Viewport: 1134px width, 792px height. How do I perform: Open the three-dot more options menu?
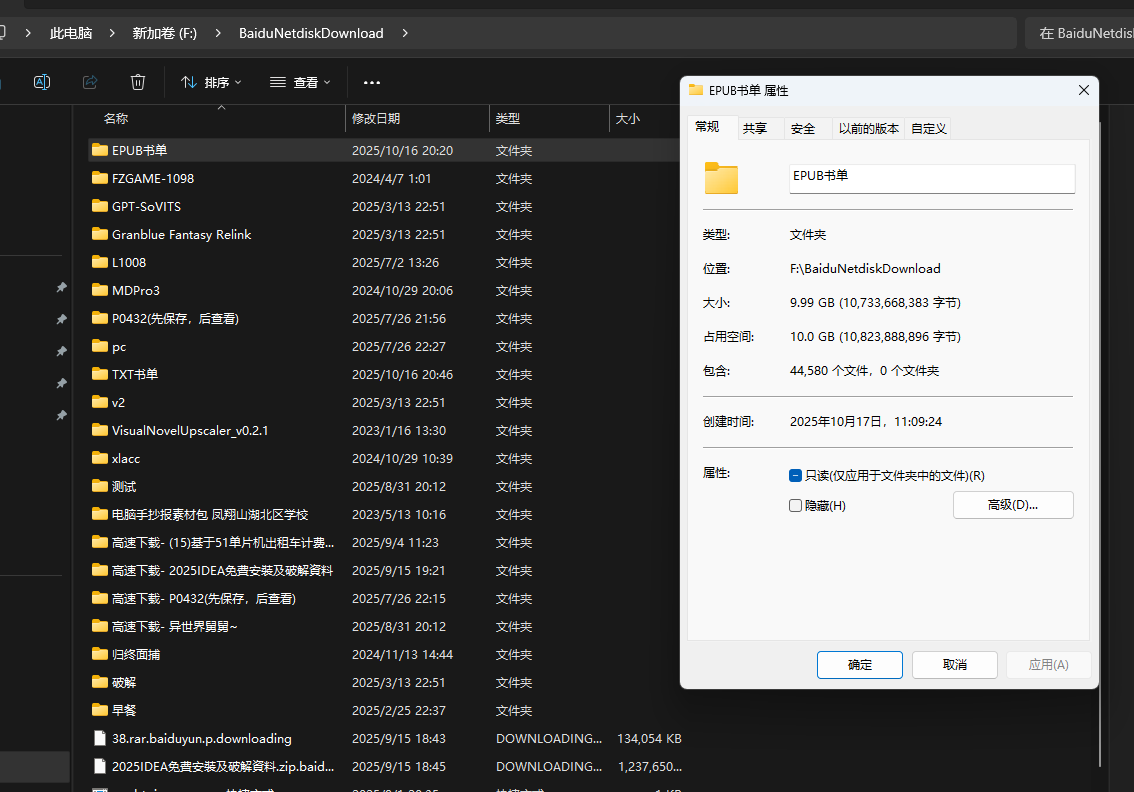(372, 82)
